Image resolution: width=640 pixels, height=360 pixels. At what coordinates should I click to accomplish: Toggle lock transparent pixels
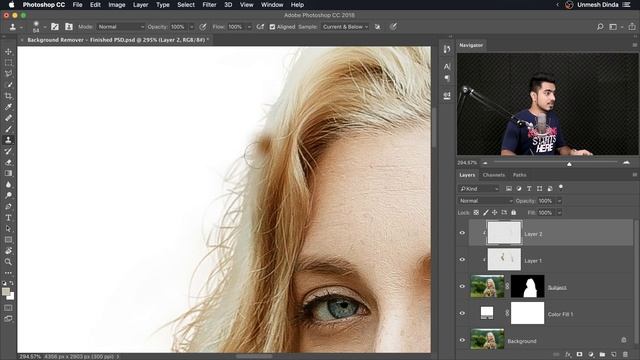(x=476, y=213)
